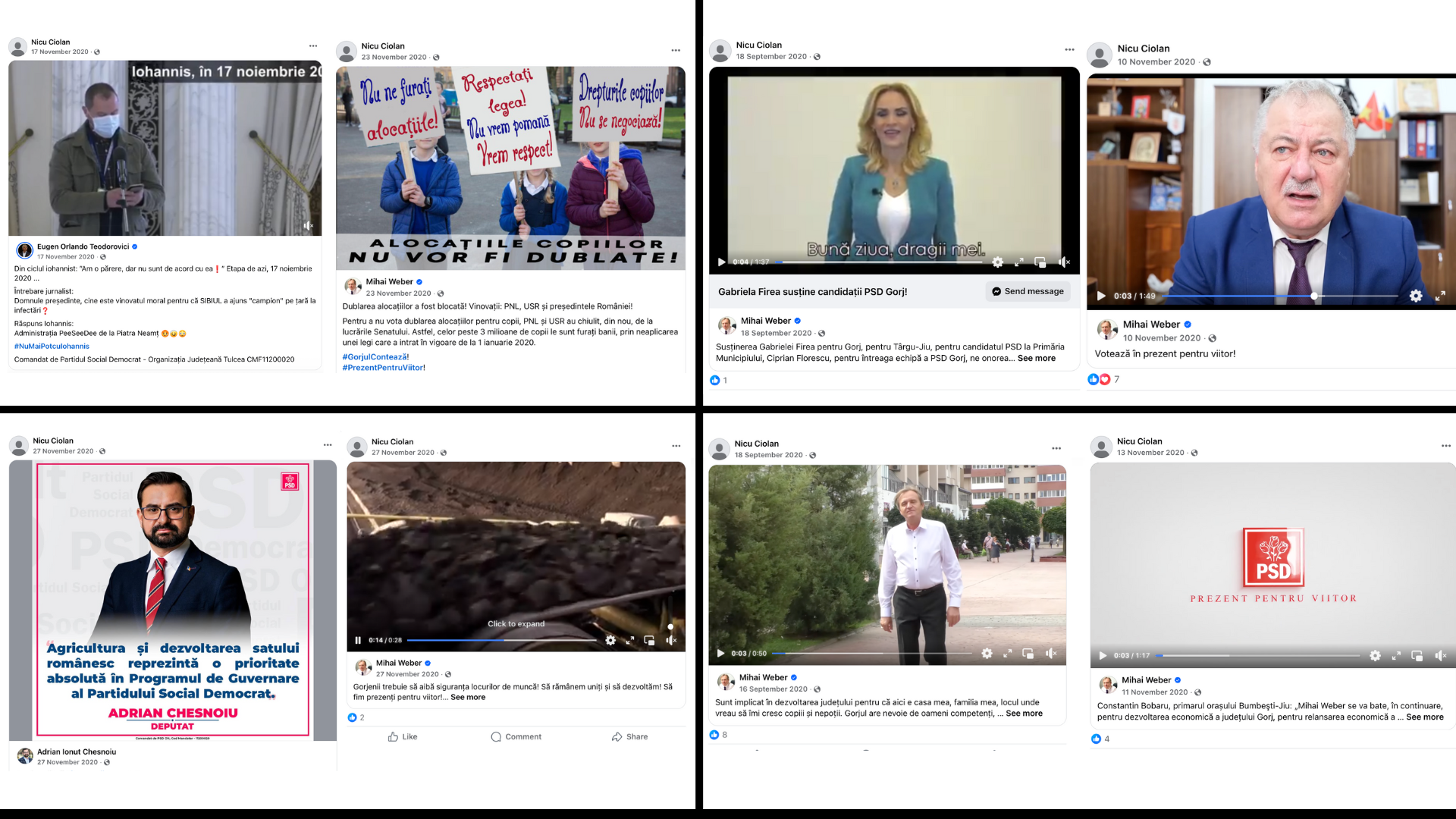Expand See more on 16 September Weber post
Image resolution: width=1456 pixels, height=819 pixels.
pos(1024,713)
